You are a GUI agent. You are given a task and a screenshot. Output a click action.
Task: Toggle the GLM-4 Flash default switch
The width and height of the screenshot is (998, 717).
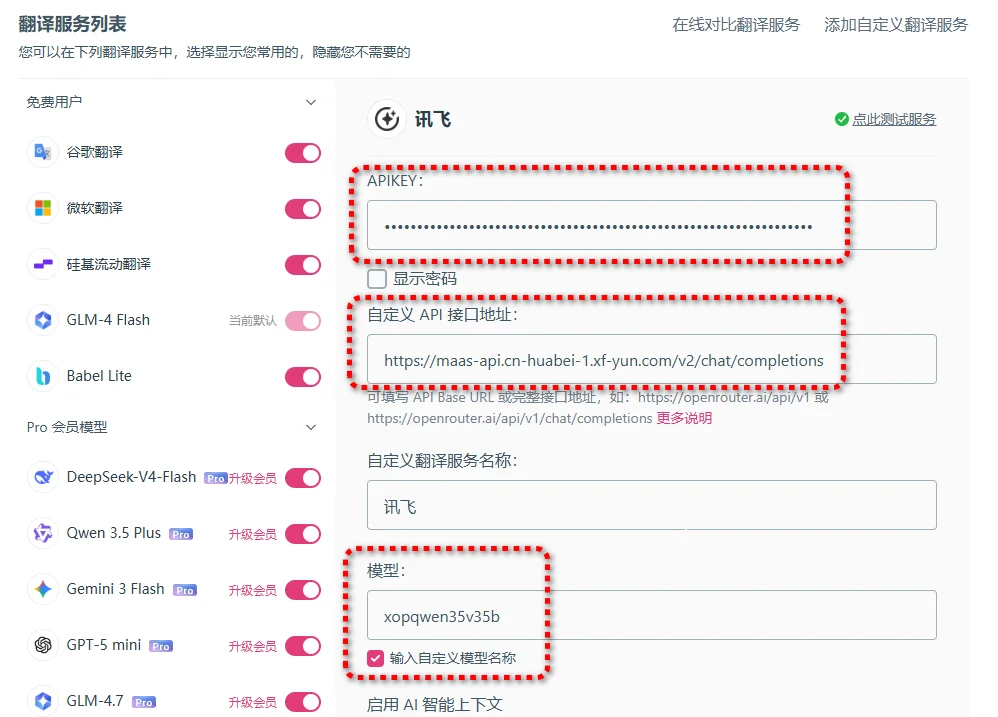pos(303,321)
